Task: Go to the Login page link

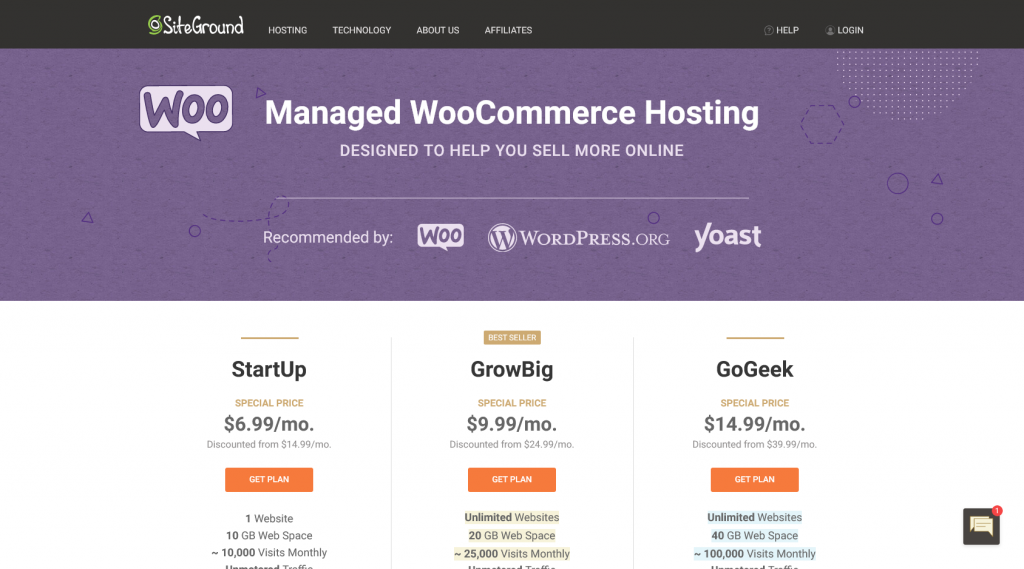Action: click(x=850, y=30)
